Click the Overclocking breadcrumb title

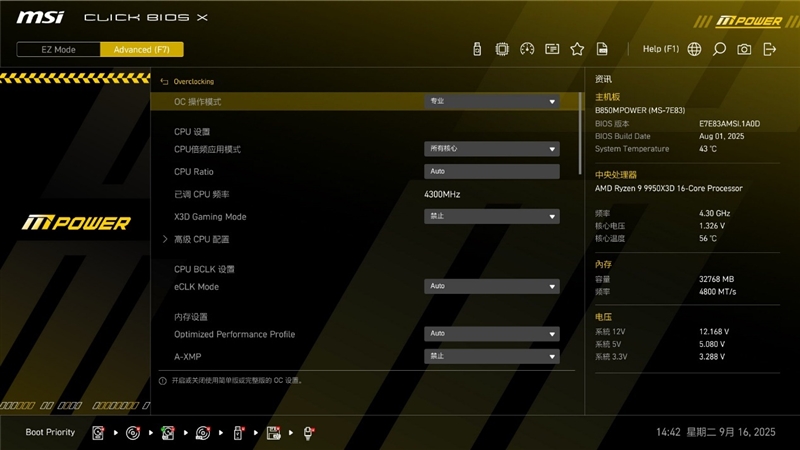click(x=194, y=82)
